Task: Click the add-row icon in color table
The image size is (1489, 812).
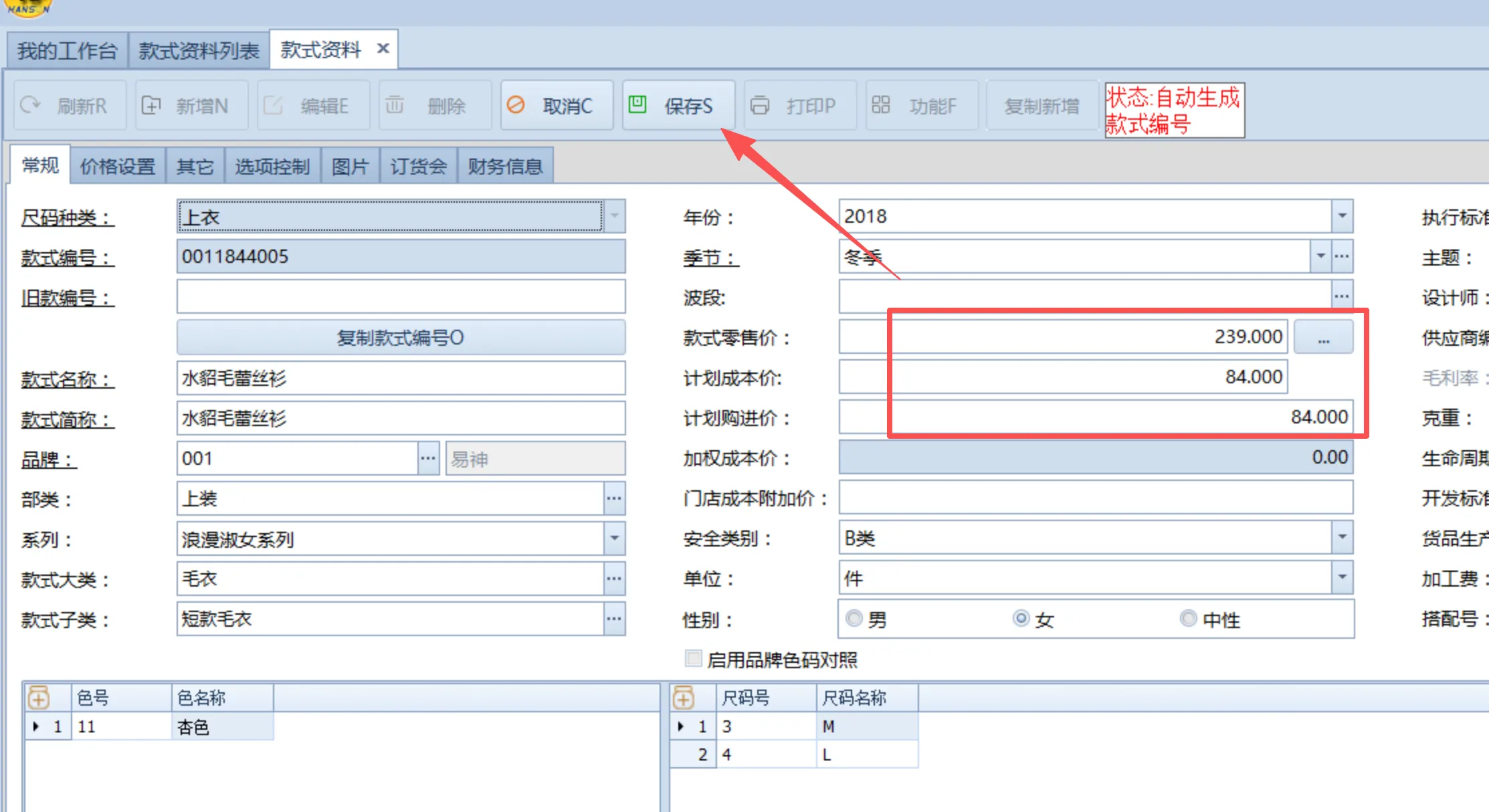Action: point(39,698)
